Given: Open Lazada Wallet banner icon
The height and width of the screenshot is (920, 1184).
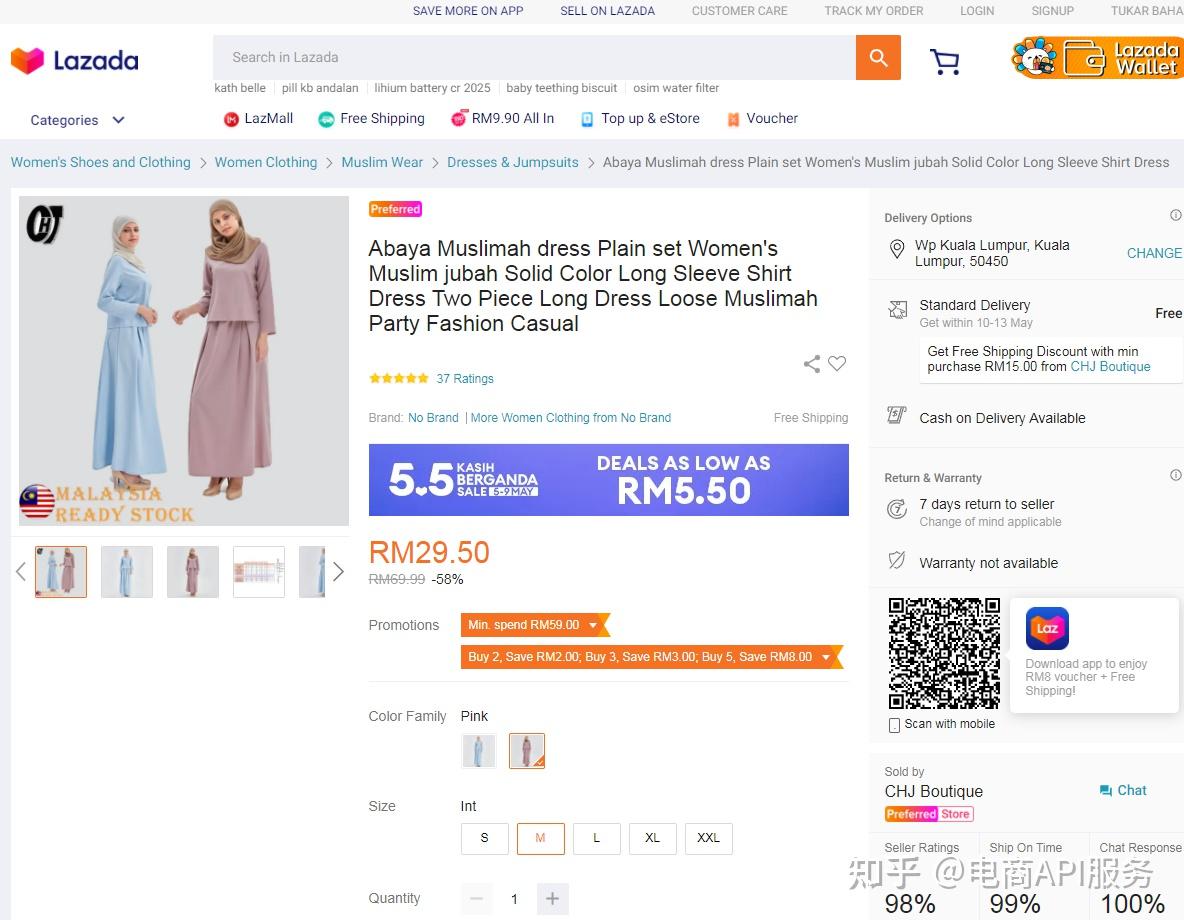Looking at the screenshot, I should [1097, 58].
